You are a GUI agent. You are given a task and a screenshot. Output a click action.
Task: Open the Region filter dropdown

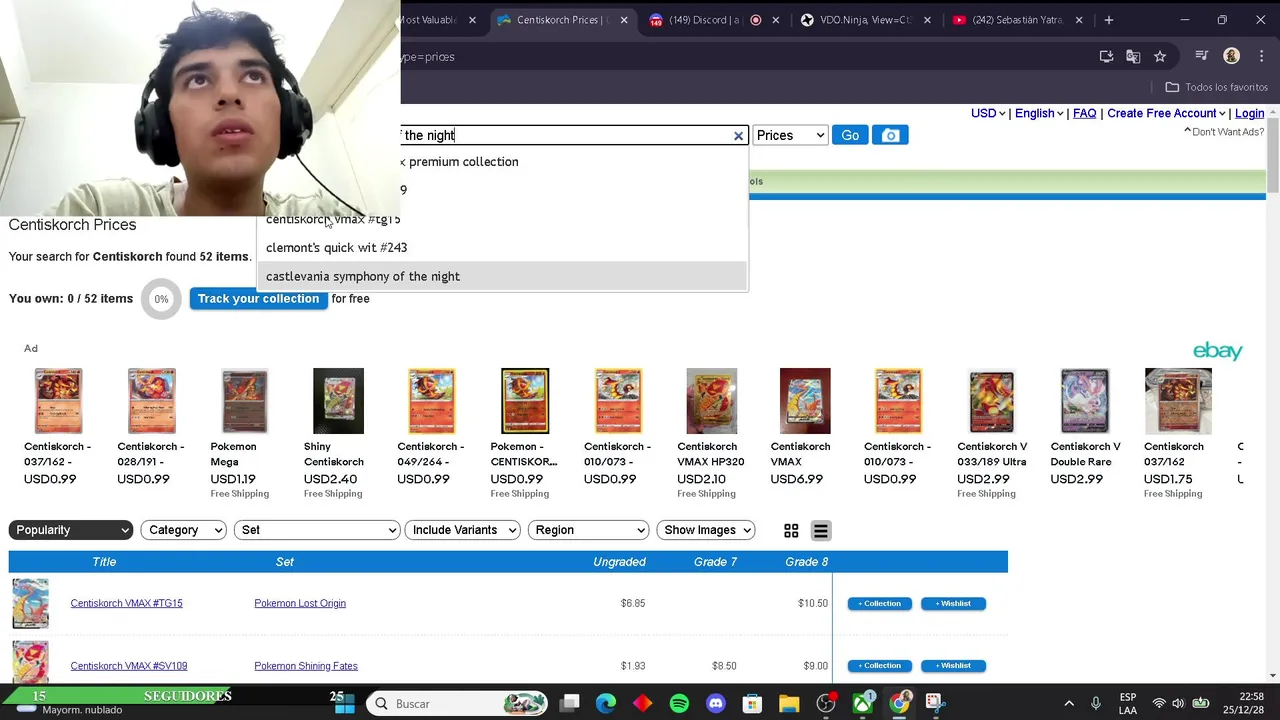[588, 530]
